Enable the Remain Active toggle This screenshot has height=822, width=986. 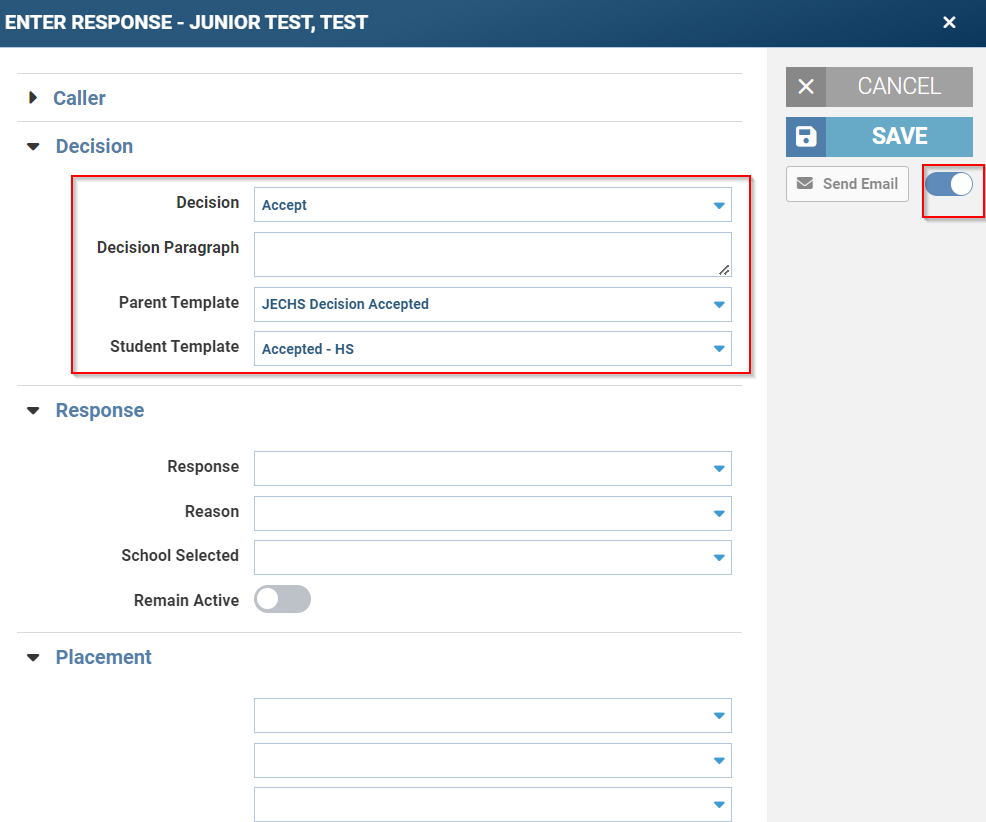tap(282, 599)
